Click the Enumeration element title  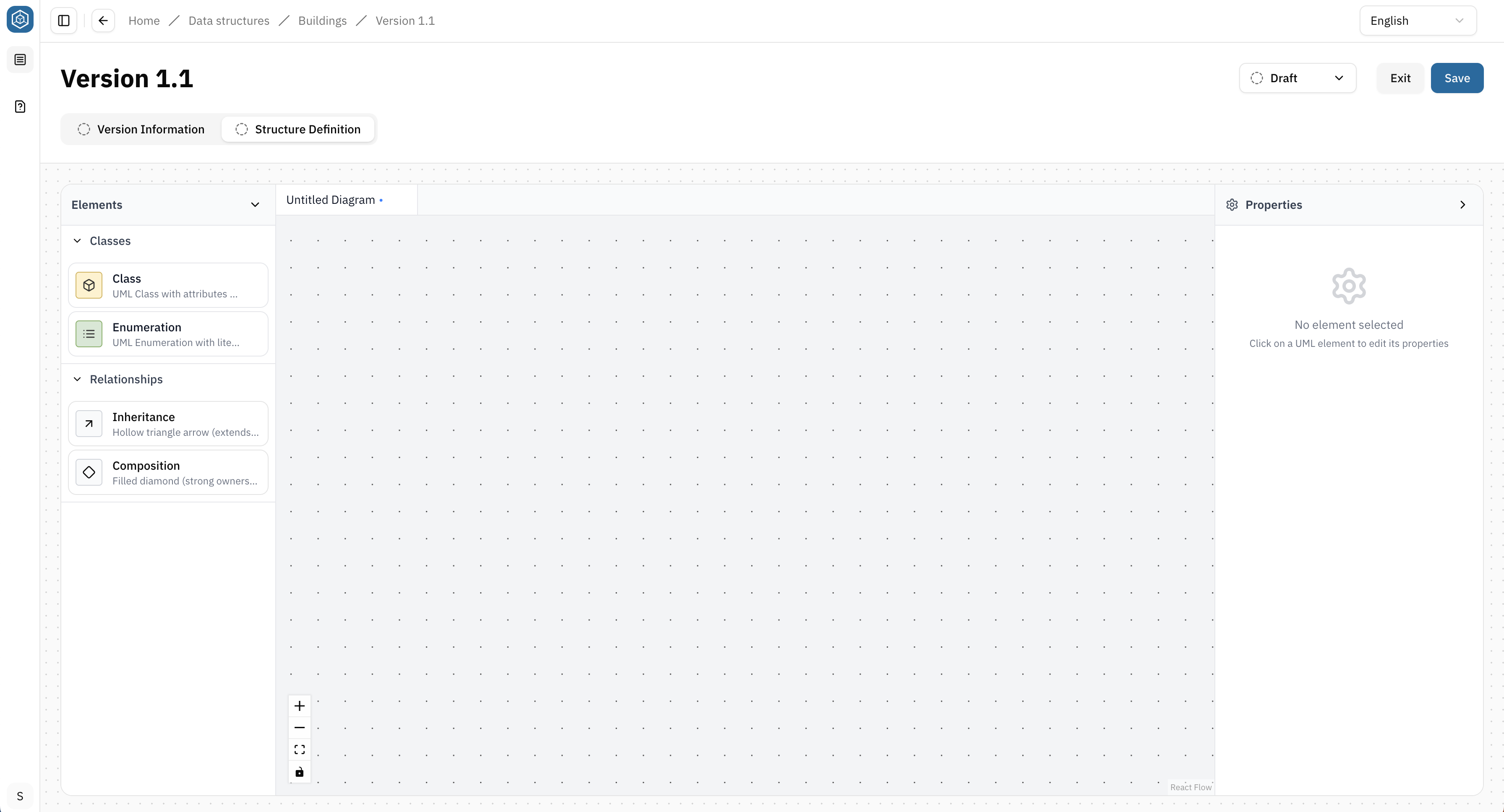(x=146, y=327)
